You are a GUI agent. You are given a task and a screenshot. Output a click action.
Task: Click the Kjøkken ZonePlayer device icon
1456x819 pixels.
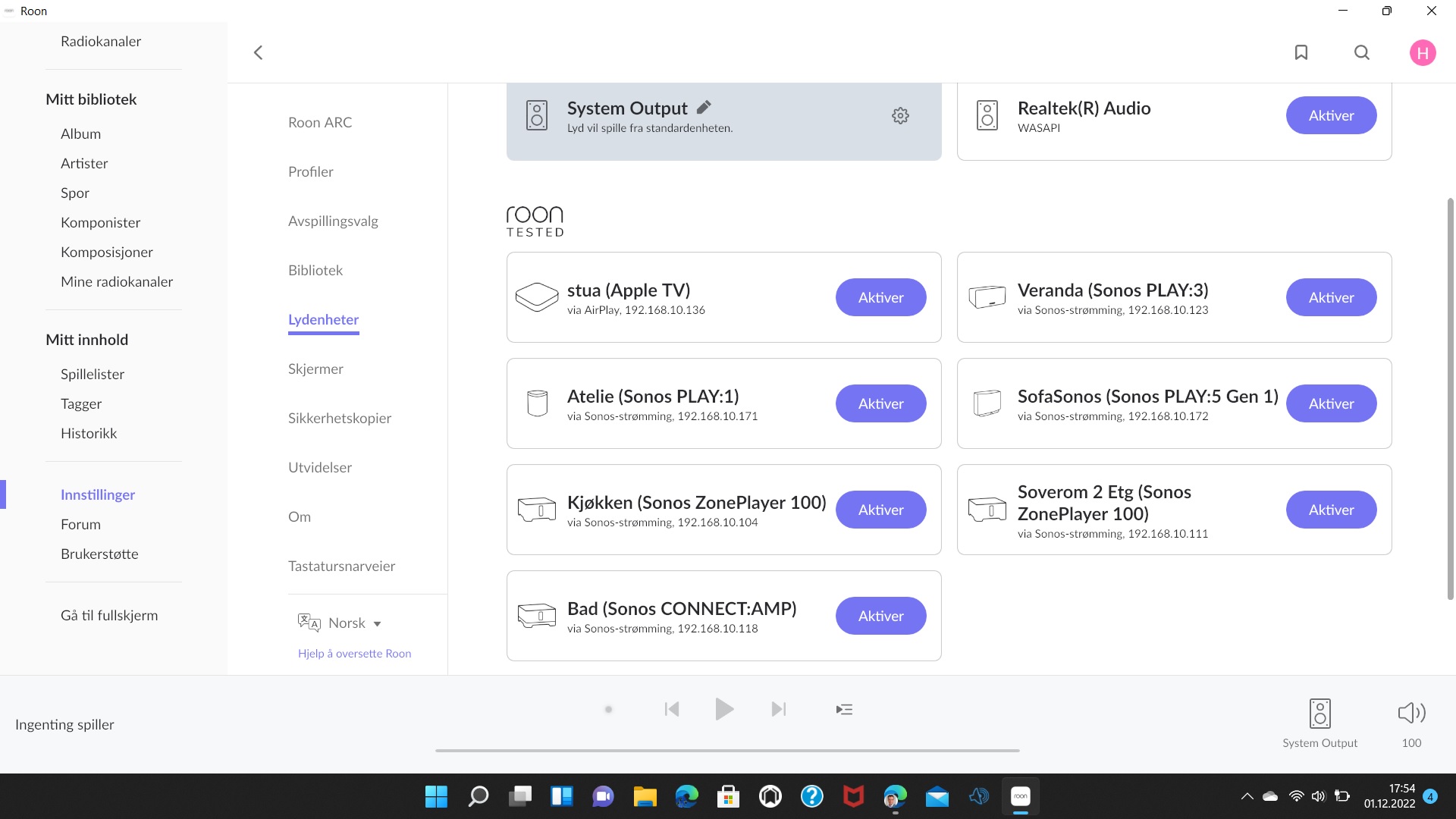(x=537, y=510)
